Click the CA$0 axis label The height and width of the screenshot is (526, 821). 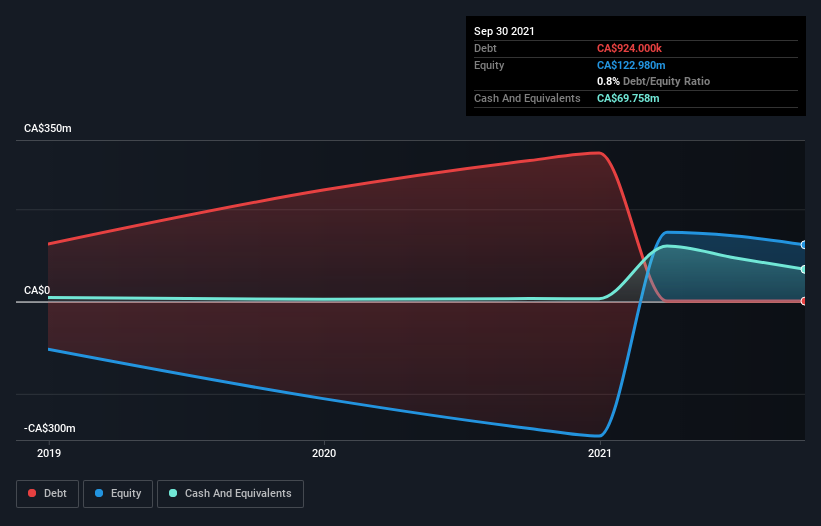point(37,290)
